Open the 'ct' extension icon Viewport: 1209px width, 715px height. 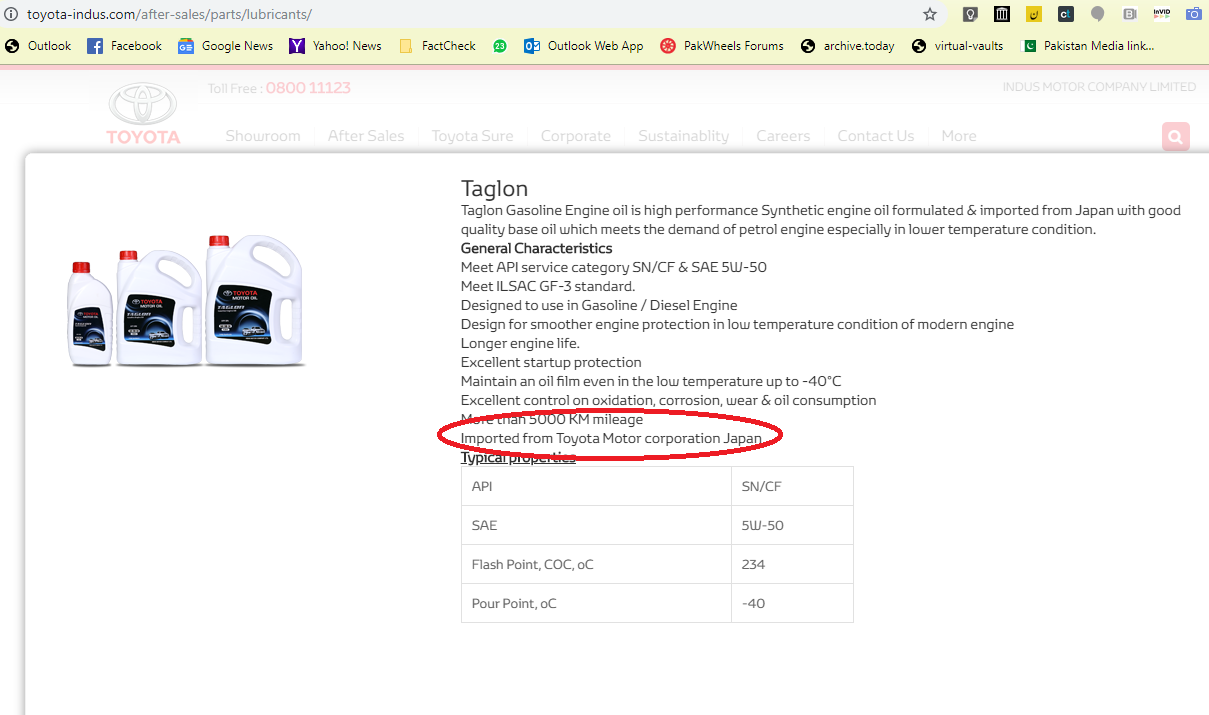click(1066, 14)
